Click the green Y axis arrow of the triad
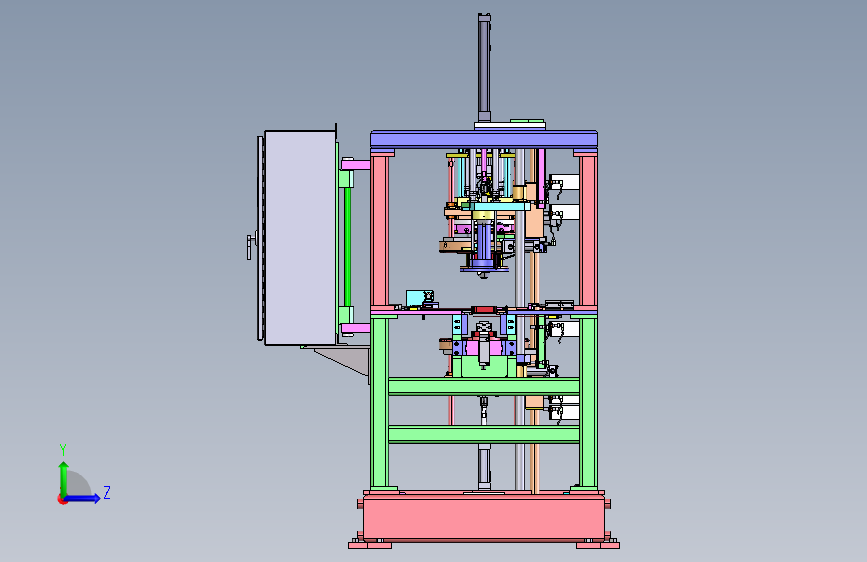Image resolution: width=867 pixels, height=562 pixels. pyautogui.click(x=64, y=478)
